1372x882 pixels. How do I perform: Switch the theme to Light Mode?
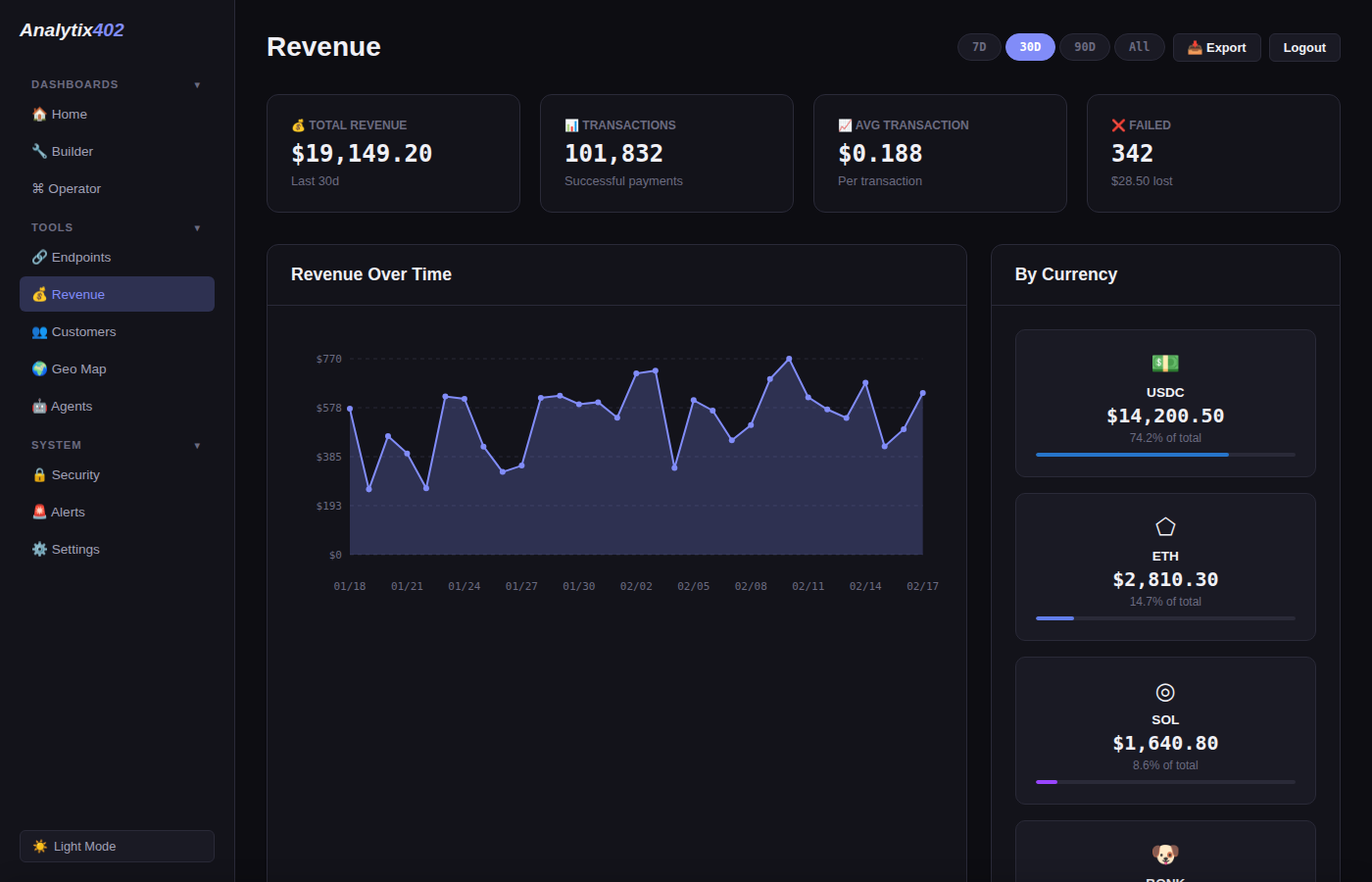pos(117,847)
